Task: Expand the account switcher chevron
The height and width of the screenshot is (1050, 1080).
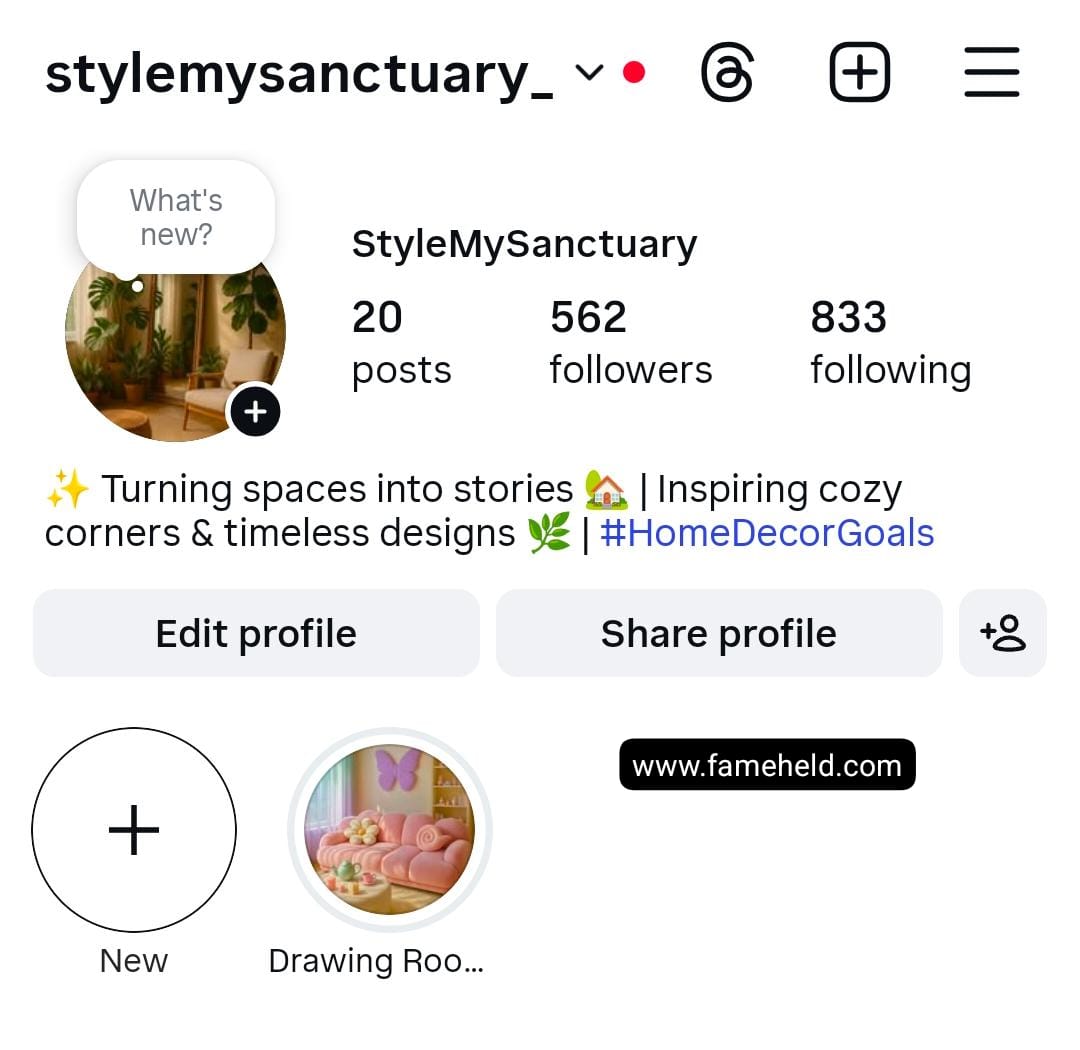Action: click(x=590, y=72)
